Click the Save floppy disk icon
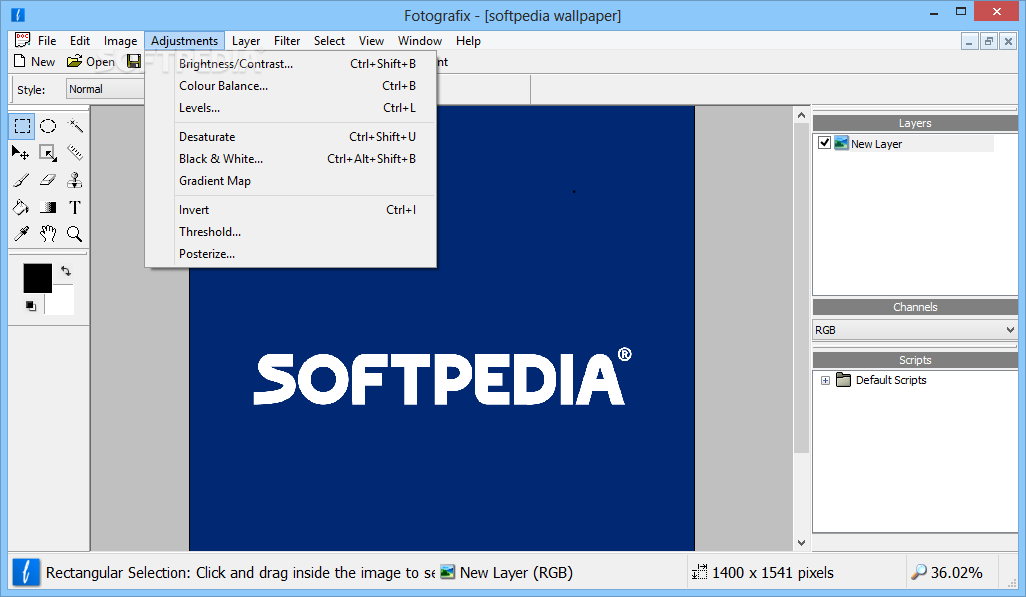The height and width of the screenshot is (597, 1026). click(134, 62)
